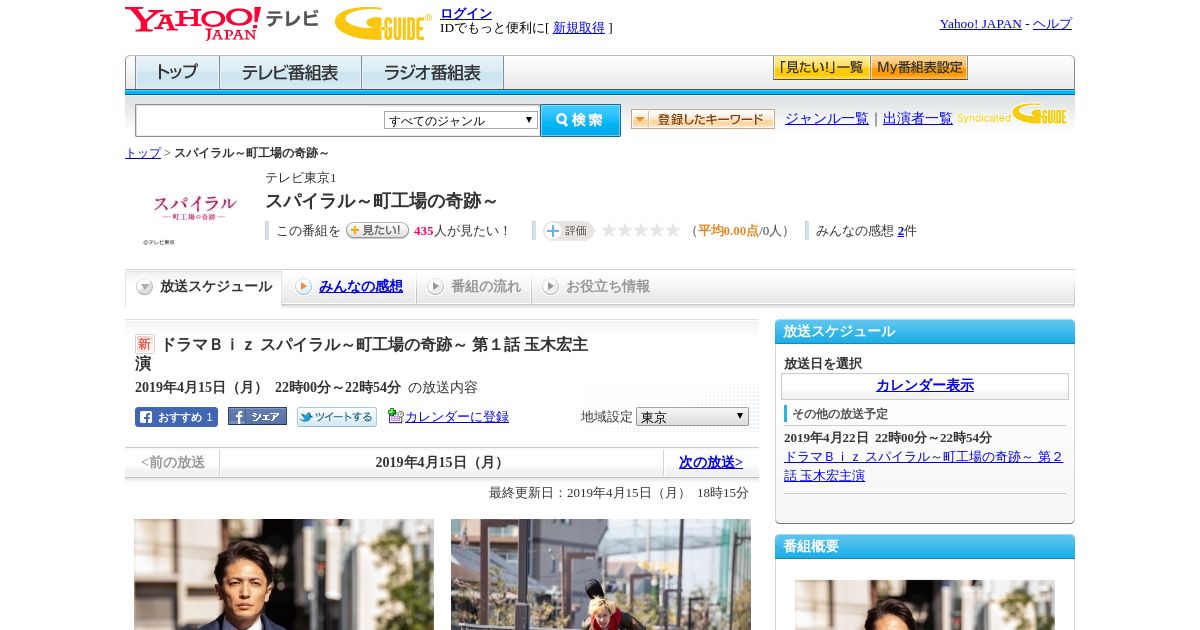Click the <前の放送 navigation button

(173, 463)
